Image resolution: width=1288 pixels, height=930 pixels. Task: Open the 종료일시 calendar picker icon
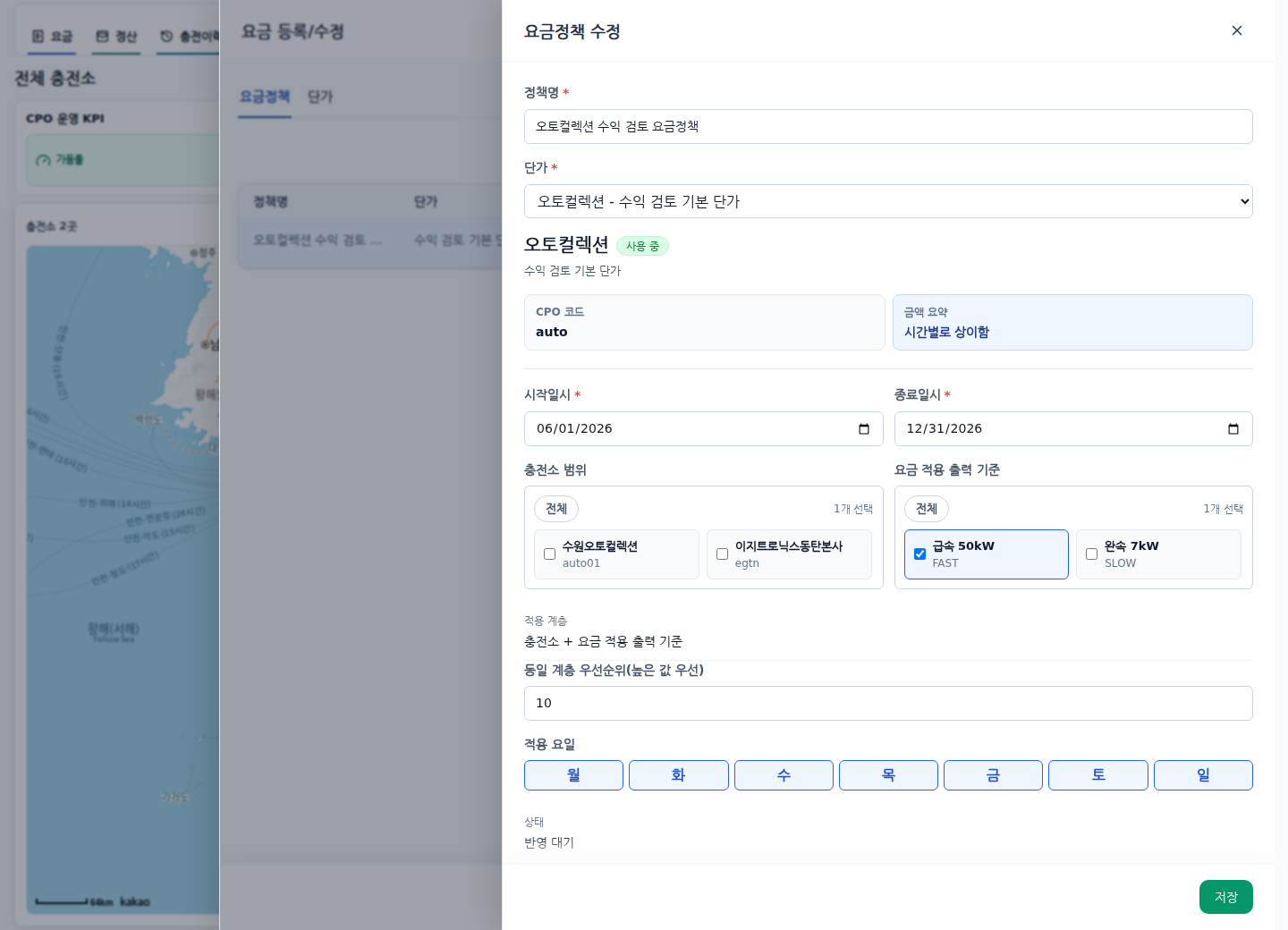(x=1233, y=429)
